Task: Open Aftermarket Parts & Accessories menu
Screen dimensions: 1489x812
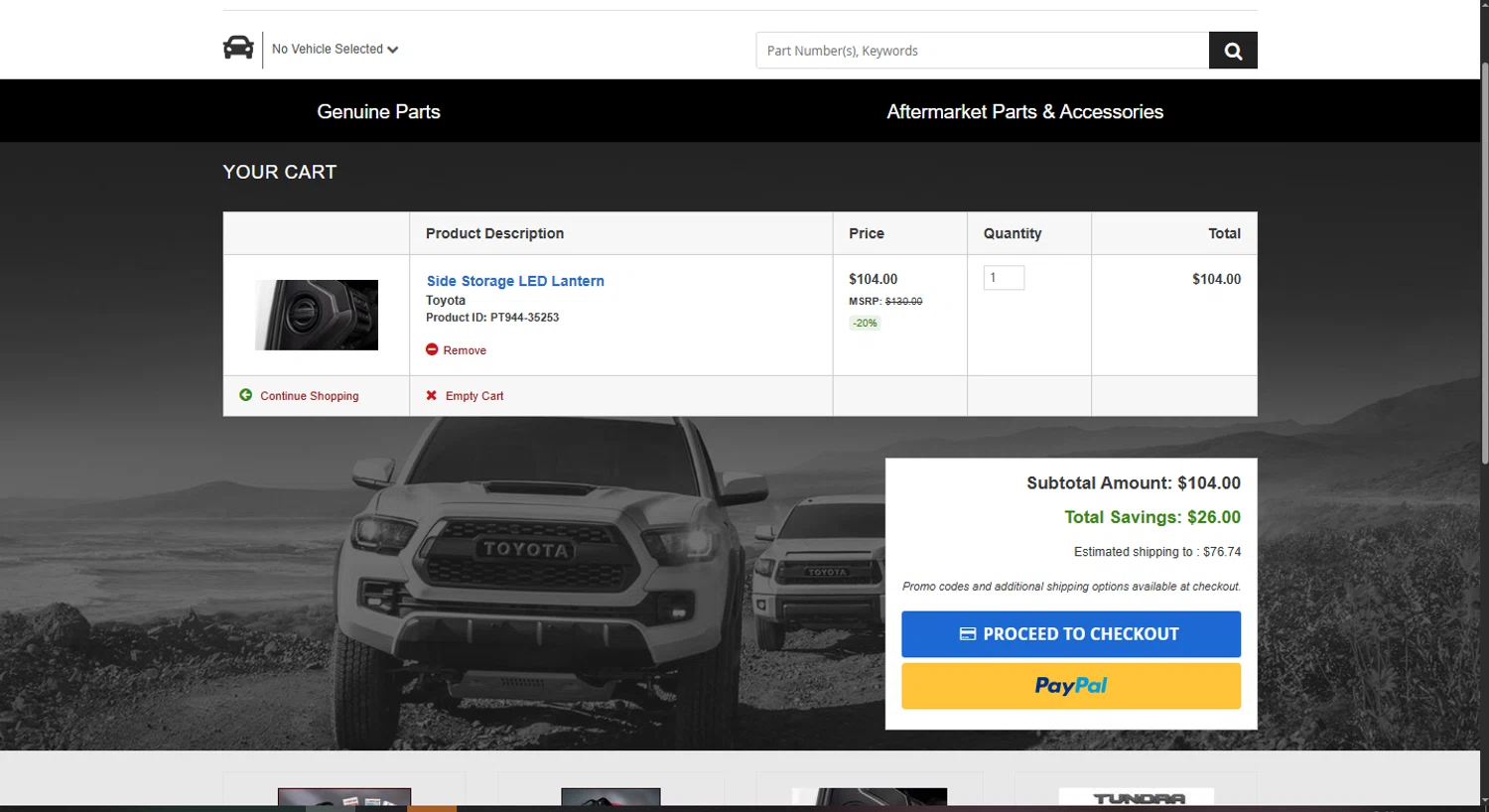Action: (1024, 111)
